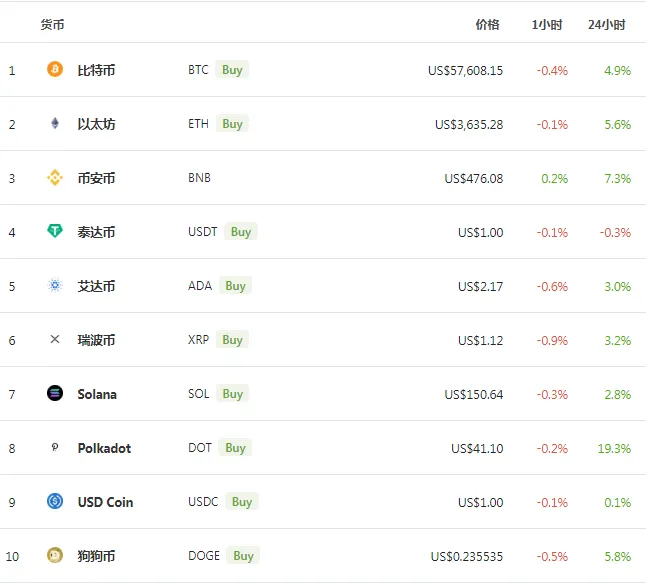Open the Polkadot coin name link

(x=104, y=448)
